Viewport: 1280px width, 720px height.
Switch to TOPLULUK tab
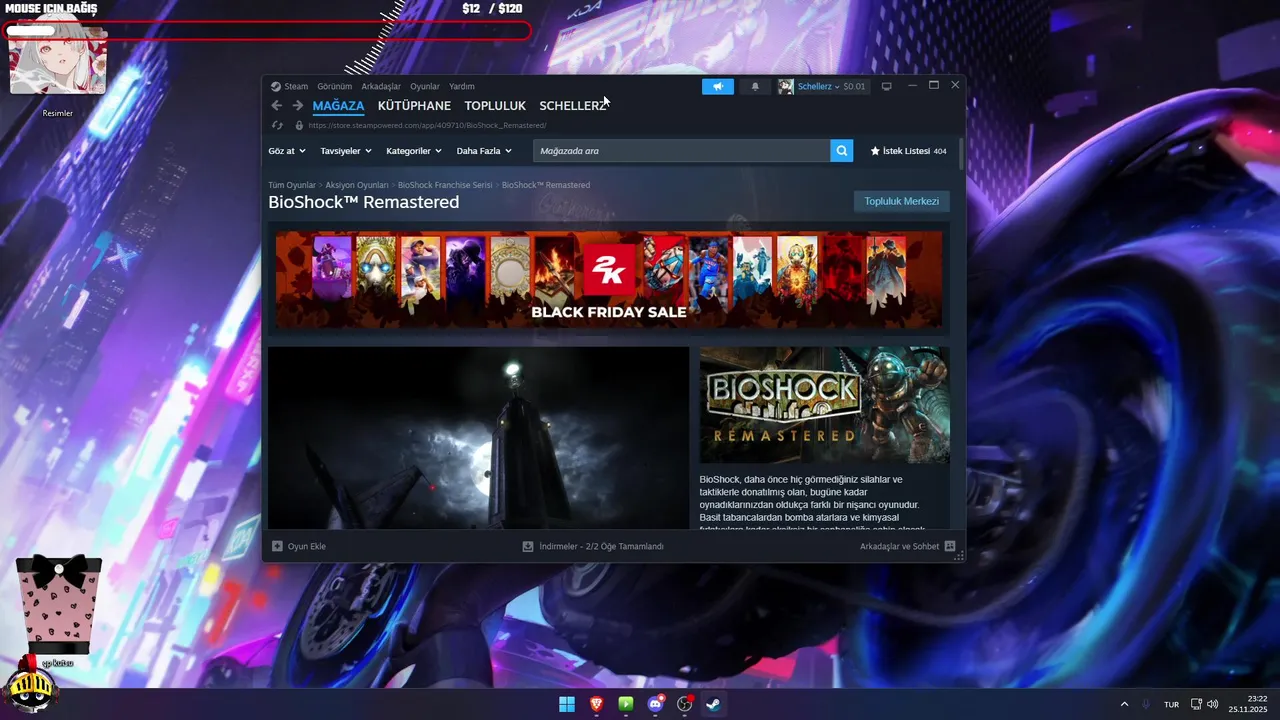495,106
